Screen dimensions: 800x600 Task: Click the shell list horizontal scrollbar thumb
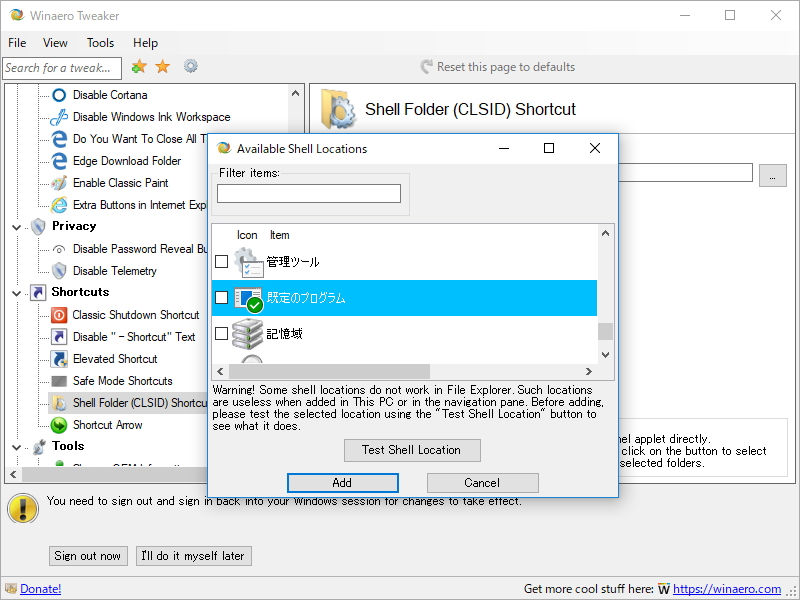pos(330,371)
